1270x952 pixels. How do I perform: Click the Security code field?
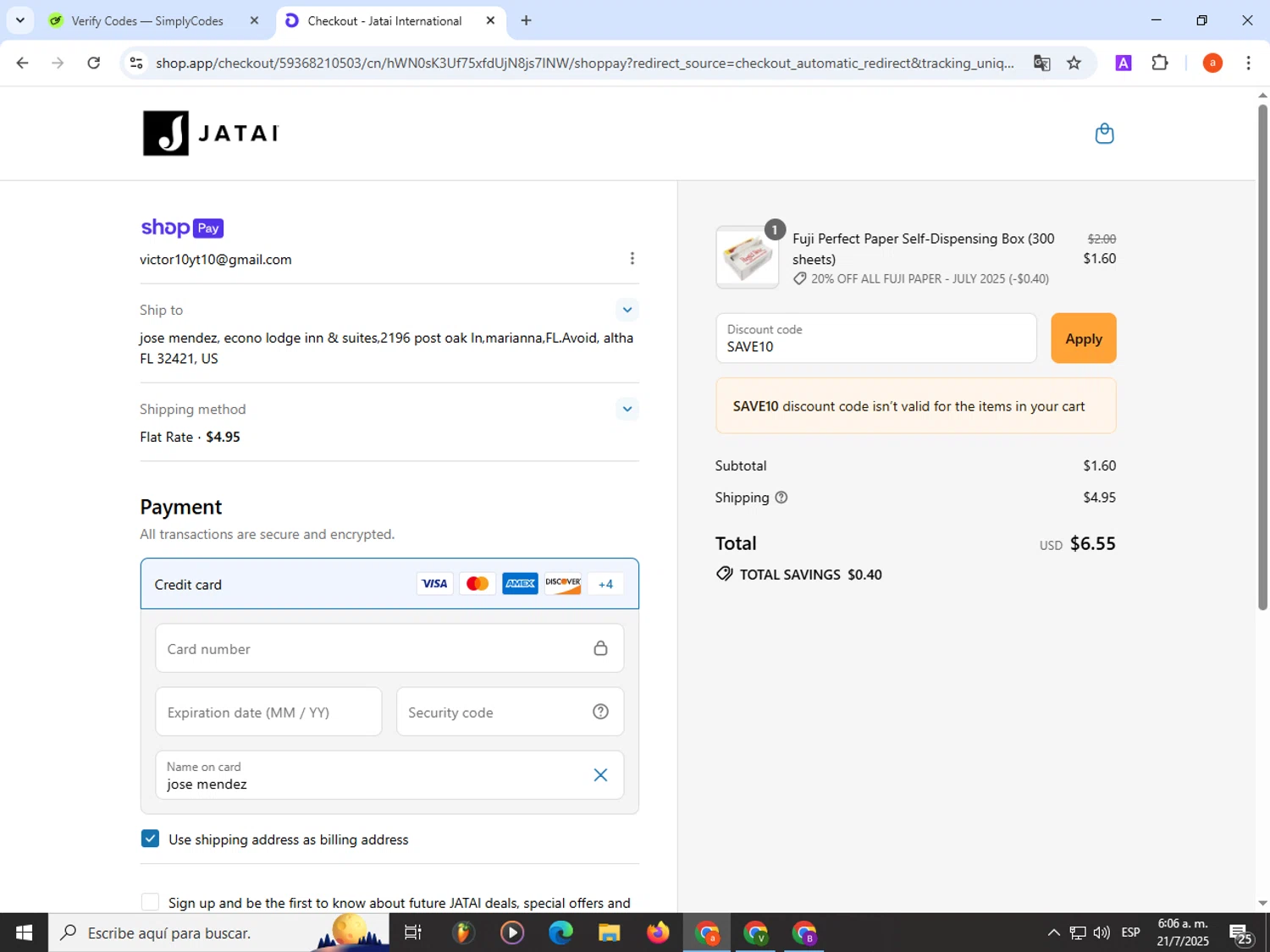tap(510, 712)
